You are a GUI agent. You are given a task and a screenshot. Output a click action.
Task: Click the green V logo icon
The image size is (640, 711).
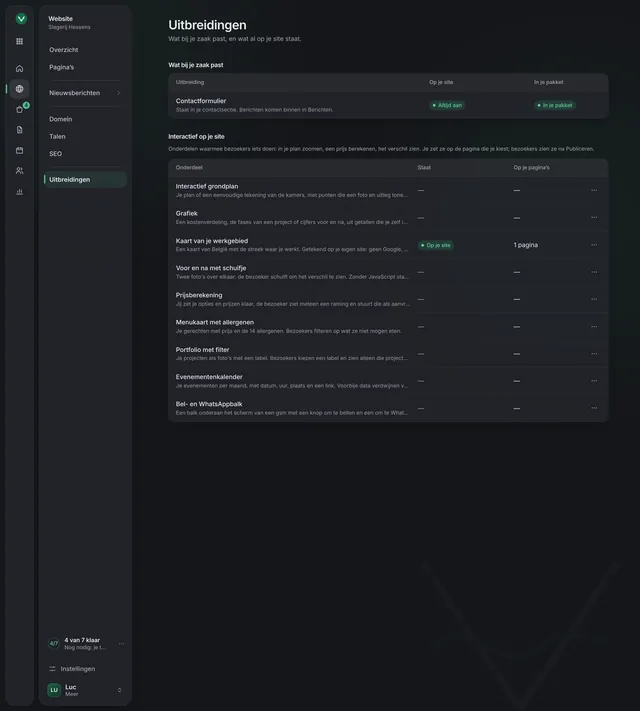pyautogui.click(x=21, y=19)
